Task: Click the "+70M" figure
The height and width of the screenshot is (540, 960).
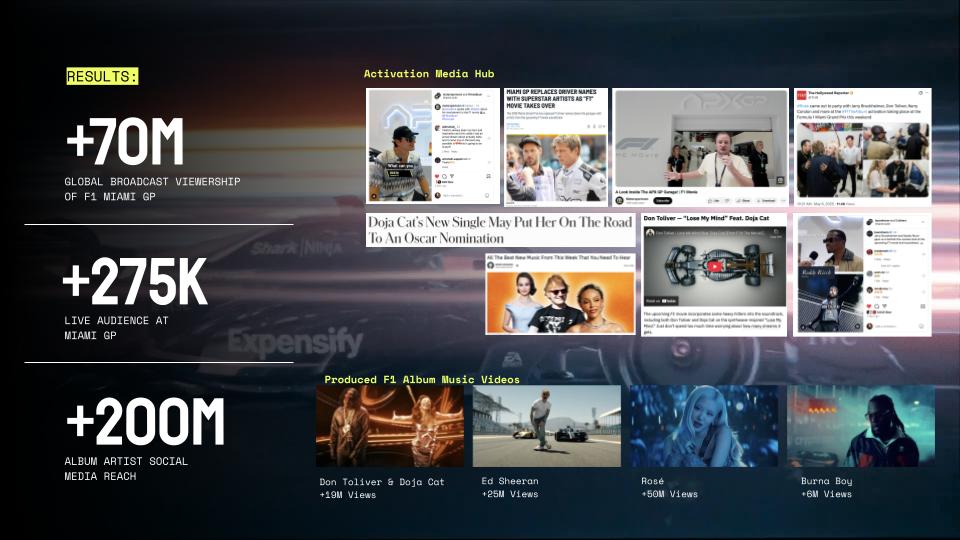Action: pos(125,141)
